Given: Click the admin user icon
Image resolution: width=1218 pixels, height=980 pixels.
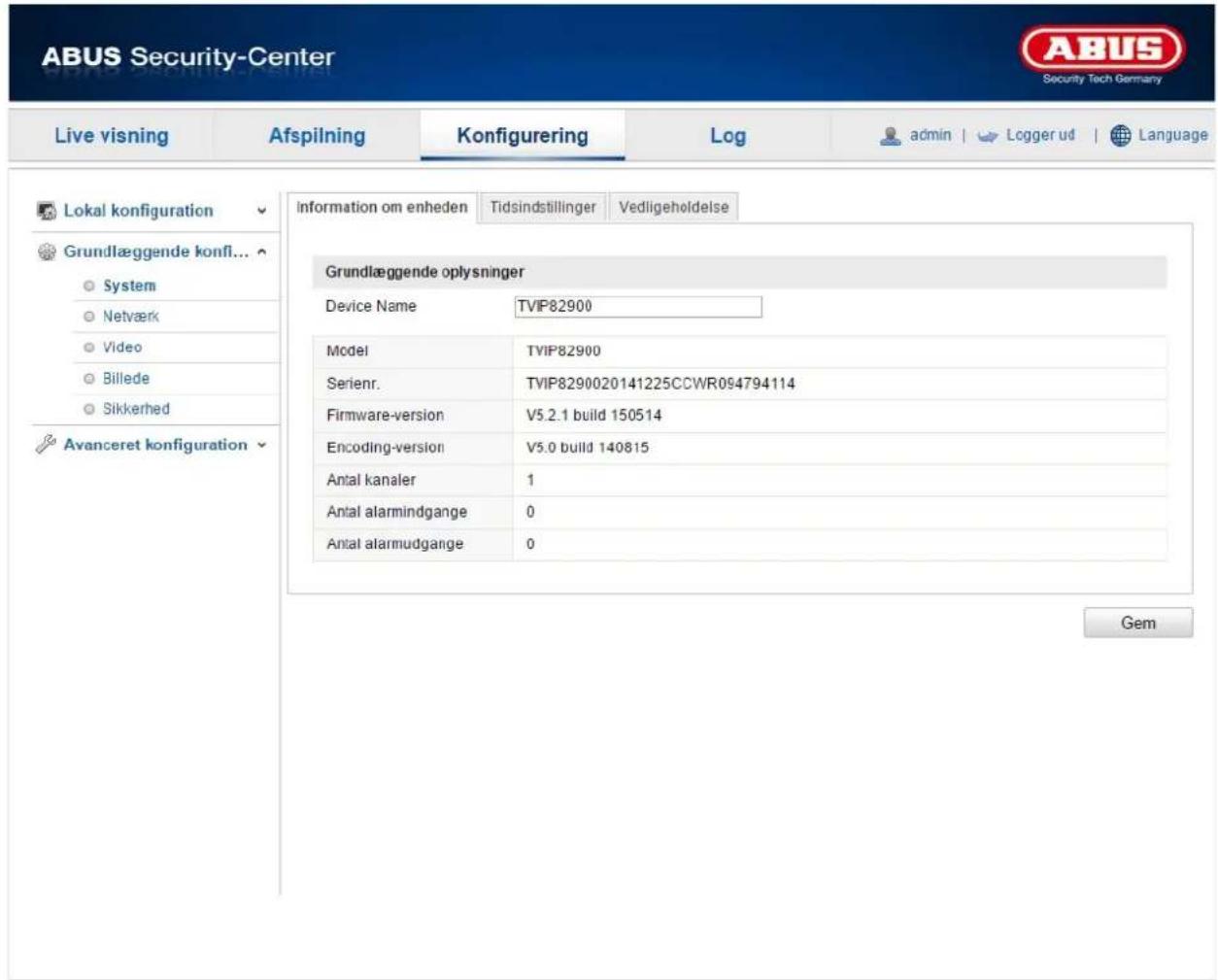Looking at the screenshot, I should point(890,136).
